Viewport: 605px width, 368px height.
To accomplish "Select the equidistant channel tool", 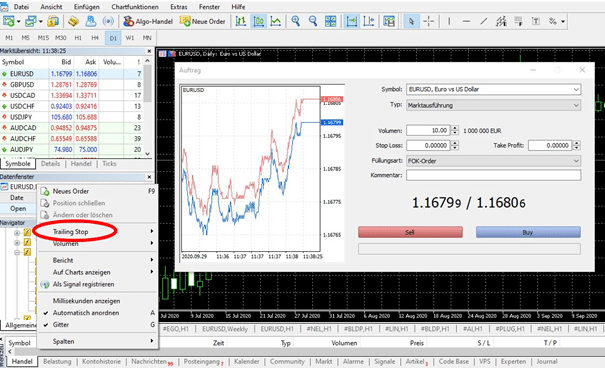I will pos(501,21).
